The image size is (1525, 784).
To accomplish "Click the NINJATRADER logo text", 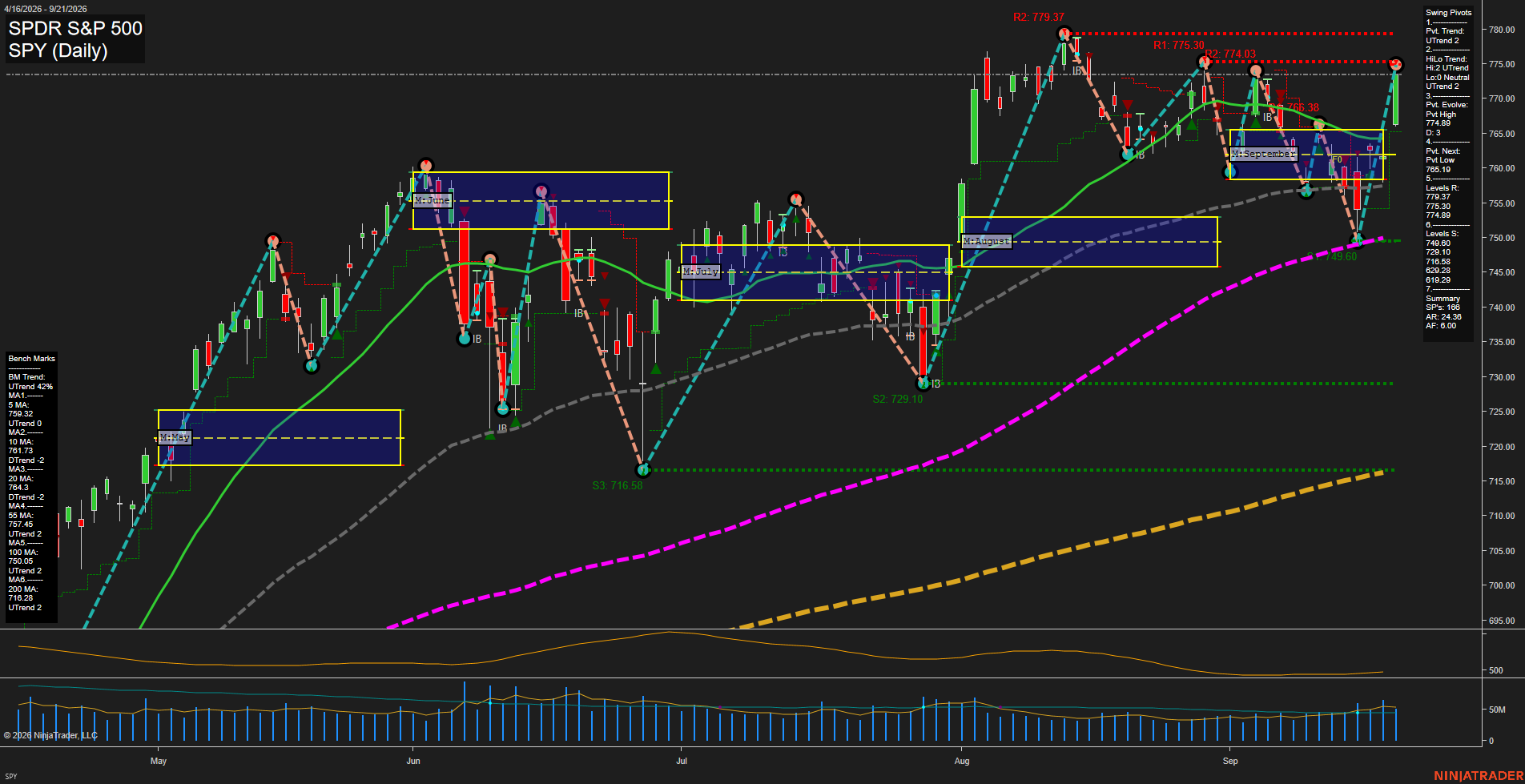I will tap(1479, 776).
